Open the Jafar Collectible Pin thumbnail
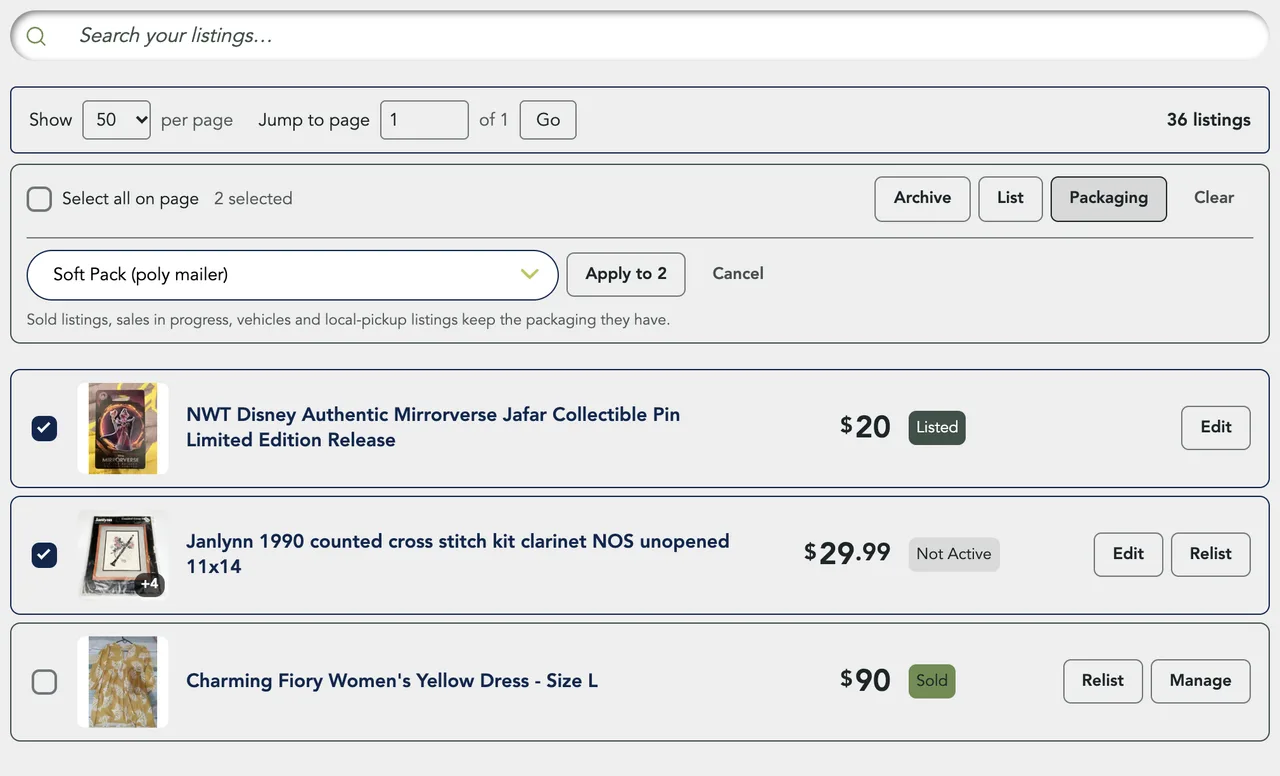 [123, 428]
